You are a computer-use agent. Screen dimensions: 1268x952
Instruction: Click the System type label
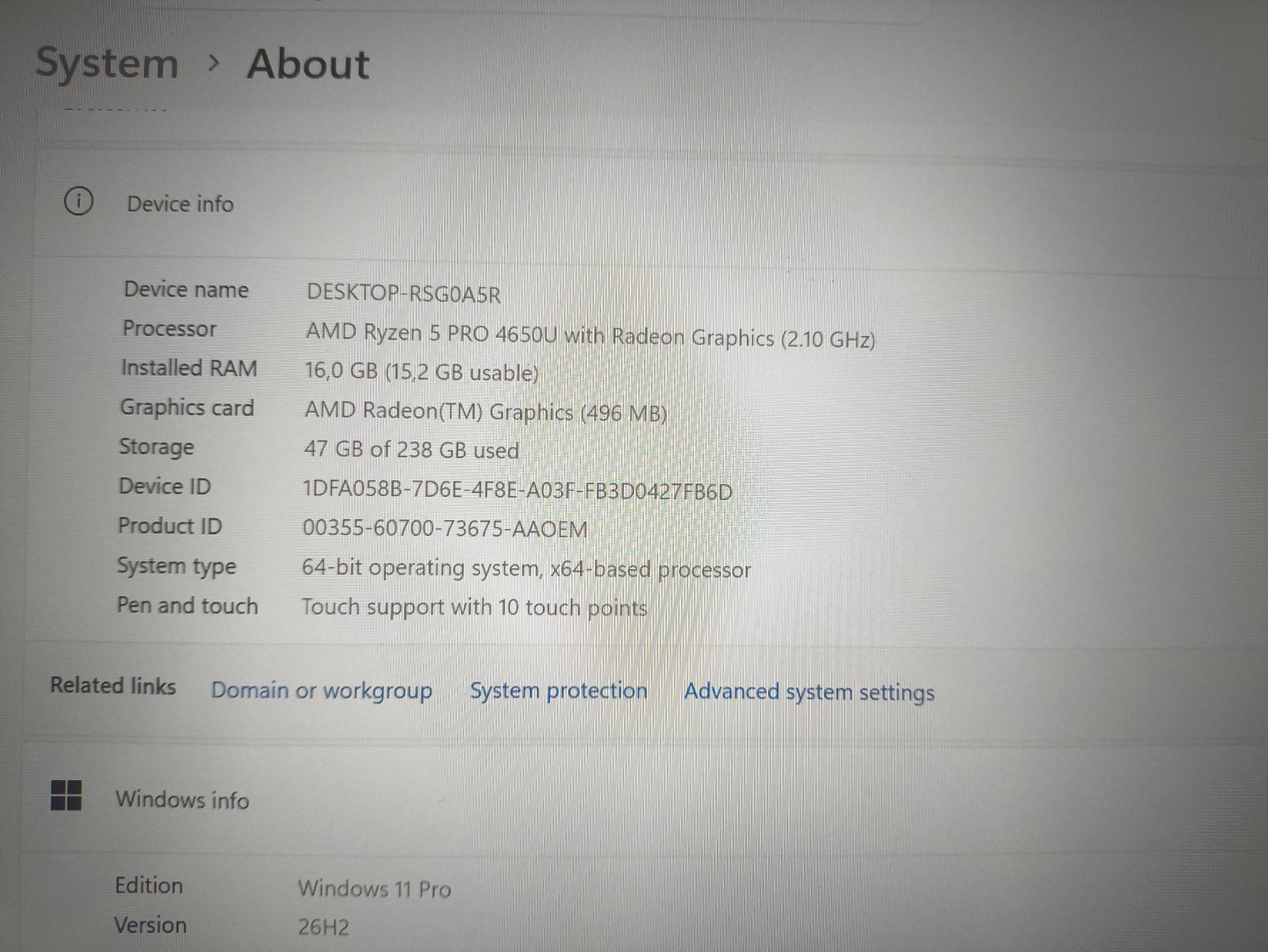point(176,566)
